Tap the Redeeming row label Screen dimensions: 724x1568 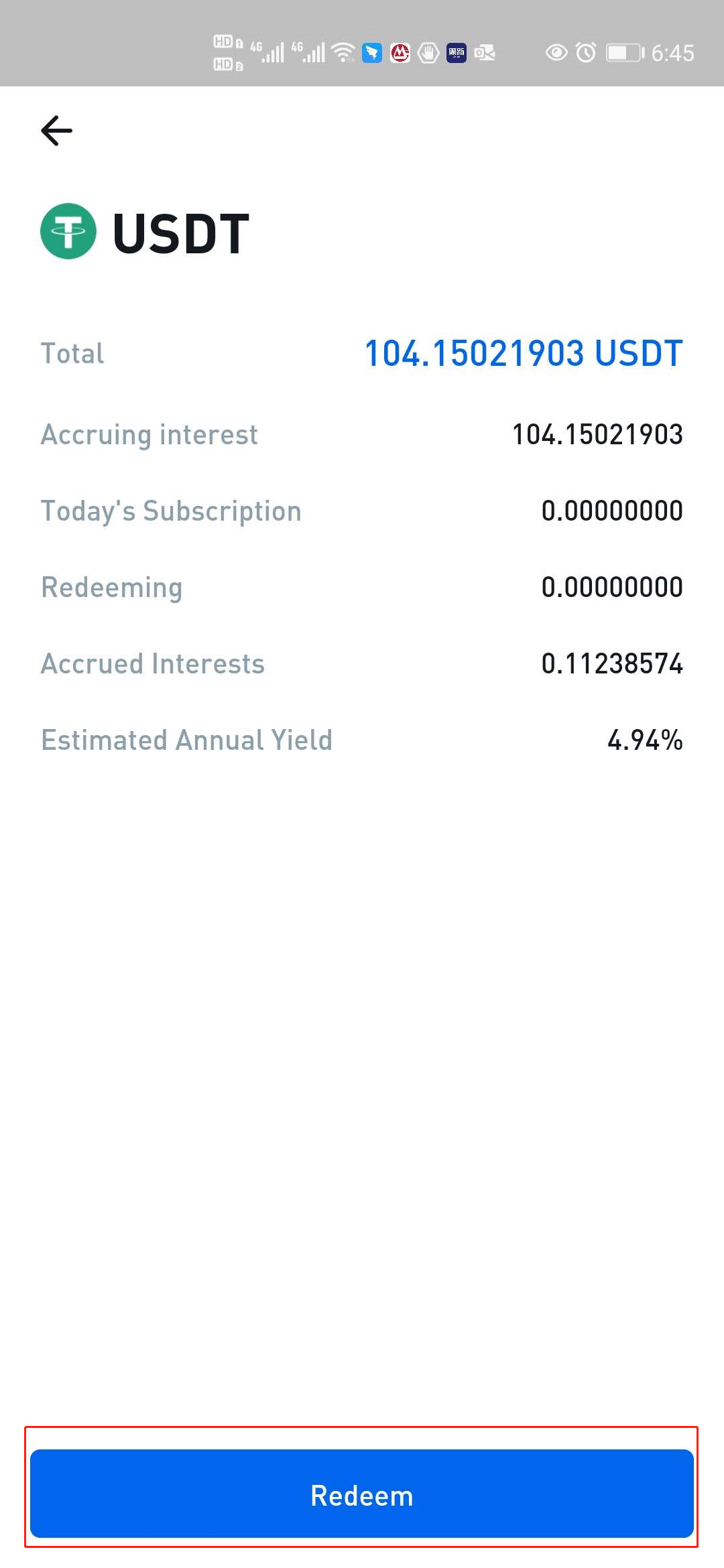111,588
